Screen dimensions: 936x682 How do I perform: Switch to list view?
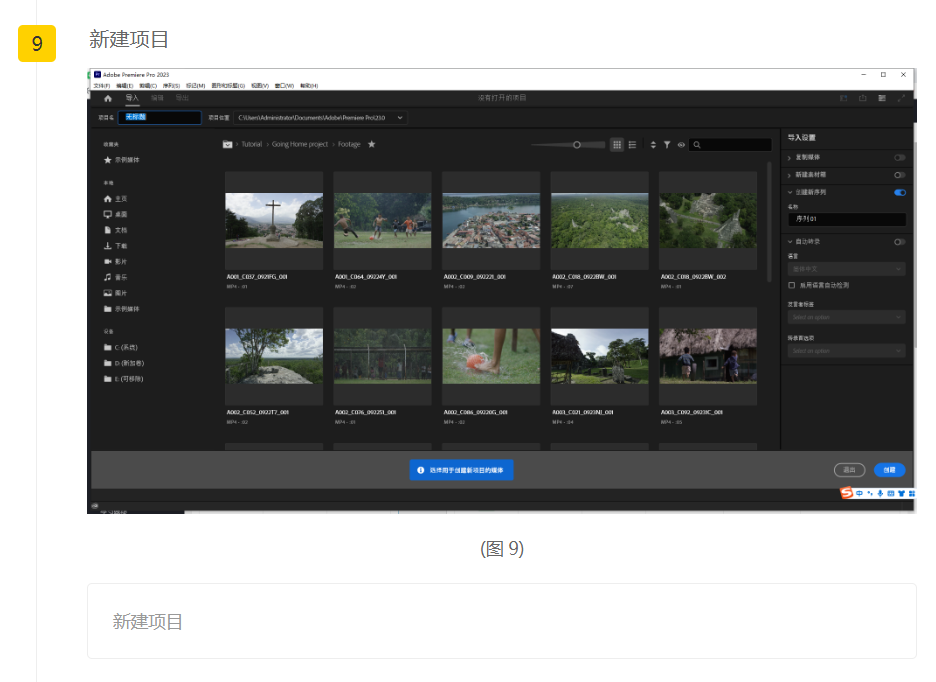point(632,145)
